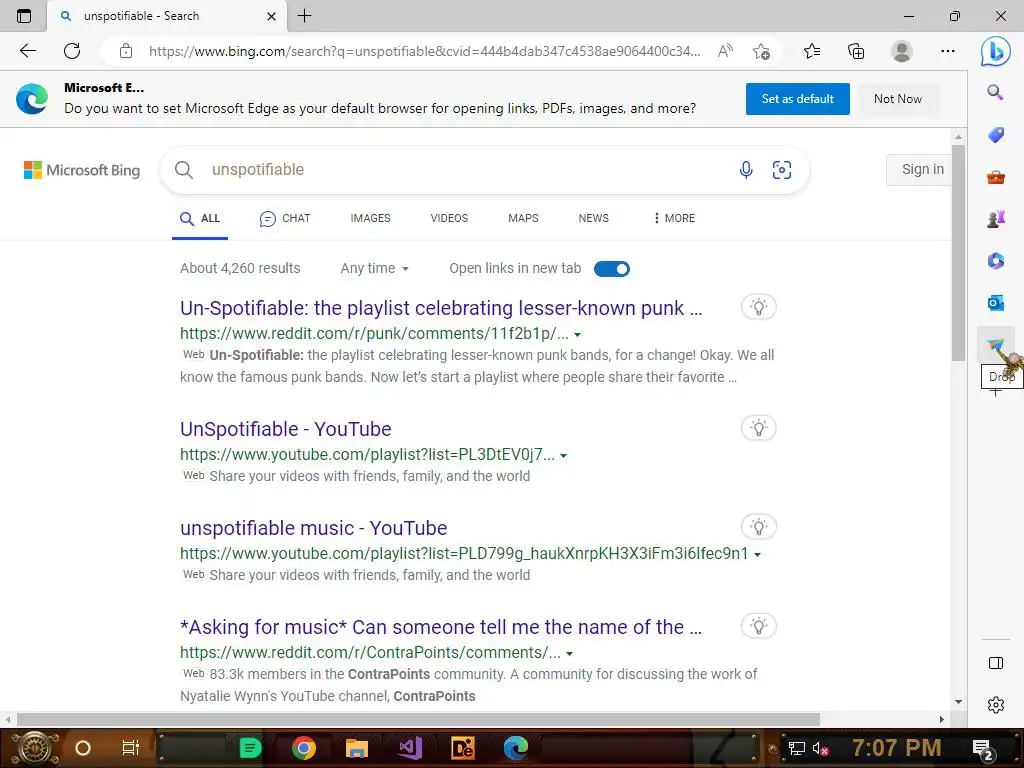Add this page to favorites

click(x=761, y=51)
